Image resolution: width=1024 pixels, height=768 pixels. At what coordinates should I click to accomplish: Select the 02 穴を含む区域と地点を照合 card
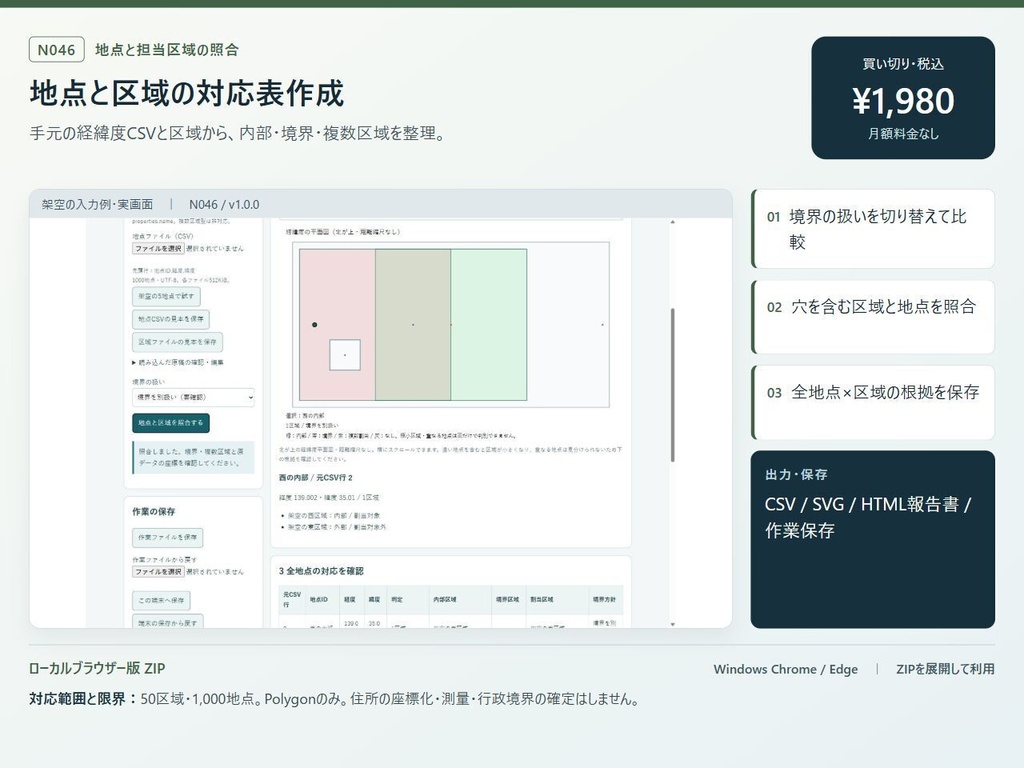(x=873, y=317)
